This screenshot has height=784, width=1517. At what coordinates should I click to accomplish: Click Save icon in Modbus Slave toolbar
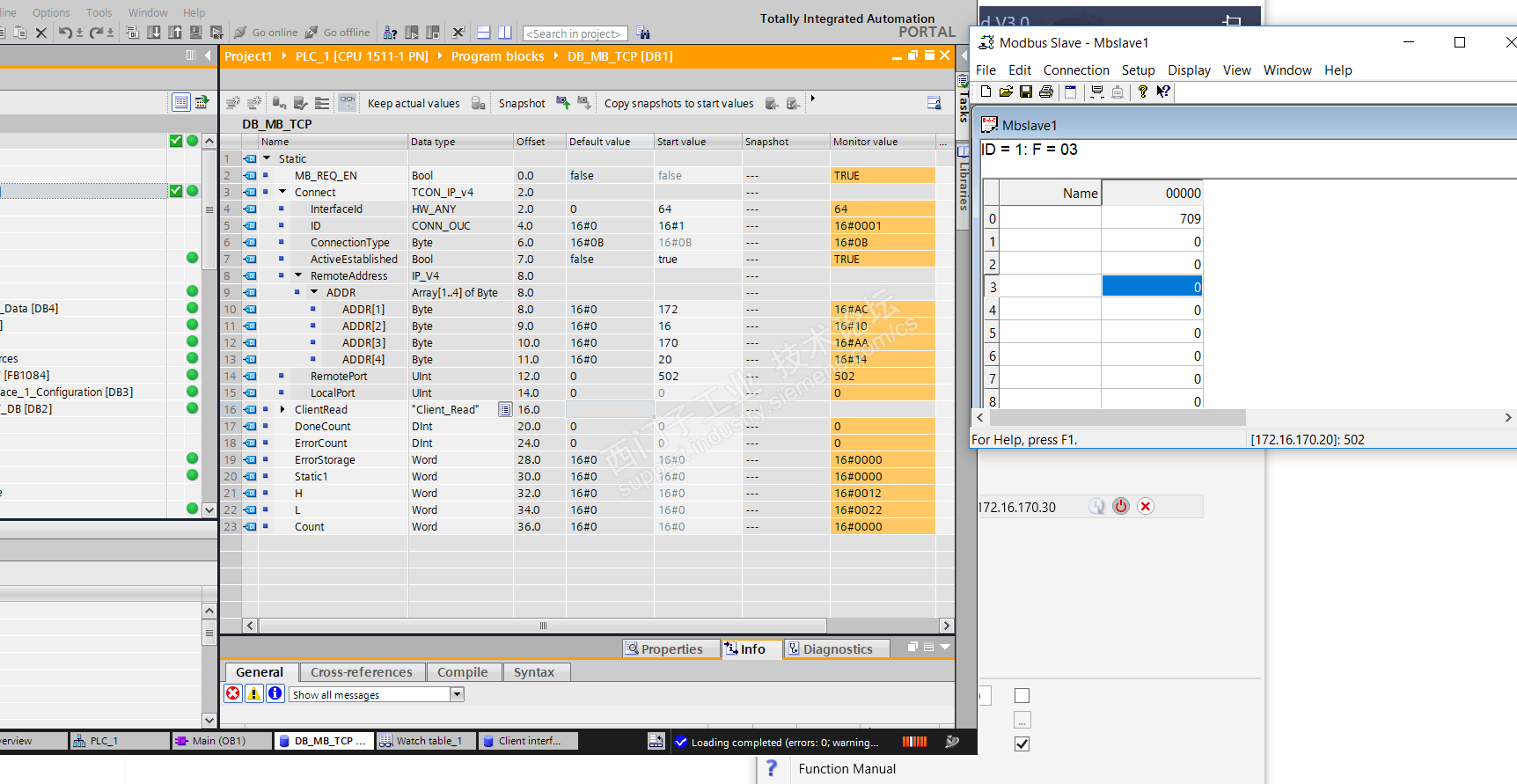(1026, 92)
